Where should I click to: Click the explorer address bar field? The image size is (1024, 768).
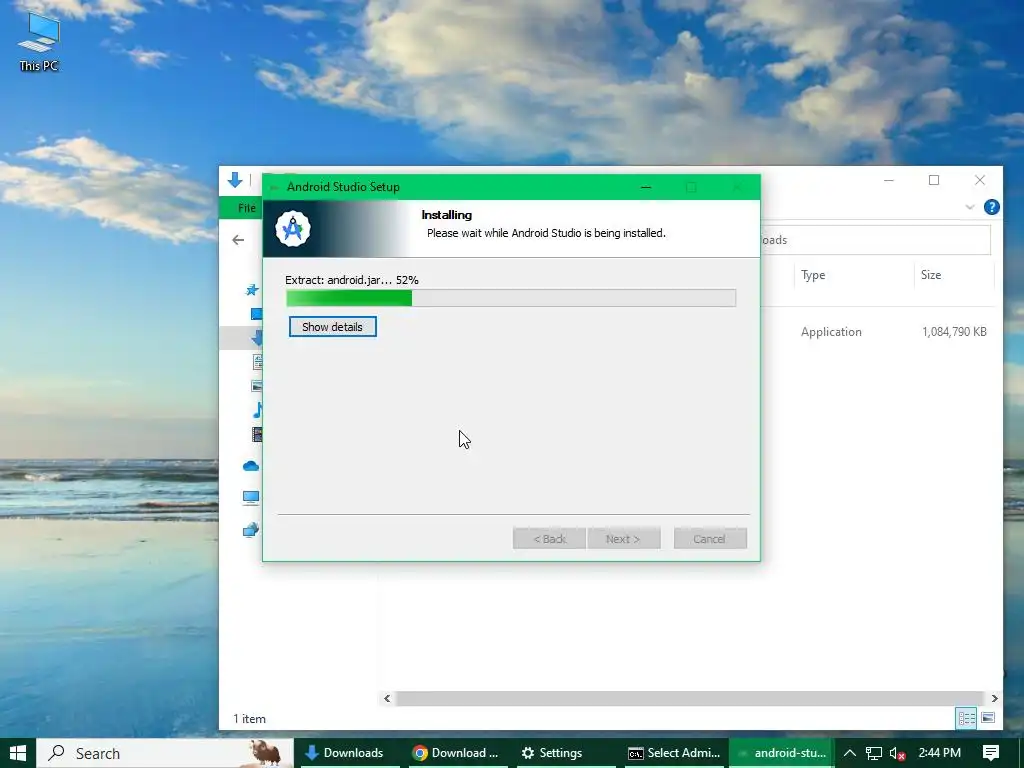pyautogui.click(x=875, y=240)
